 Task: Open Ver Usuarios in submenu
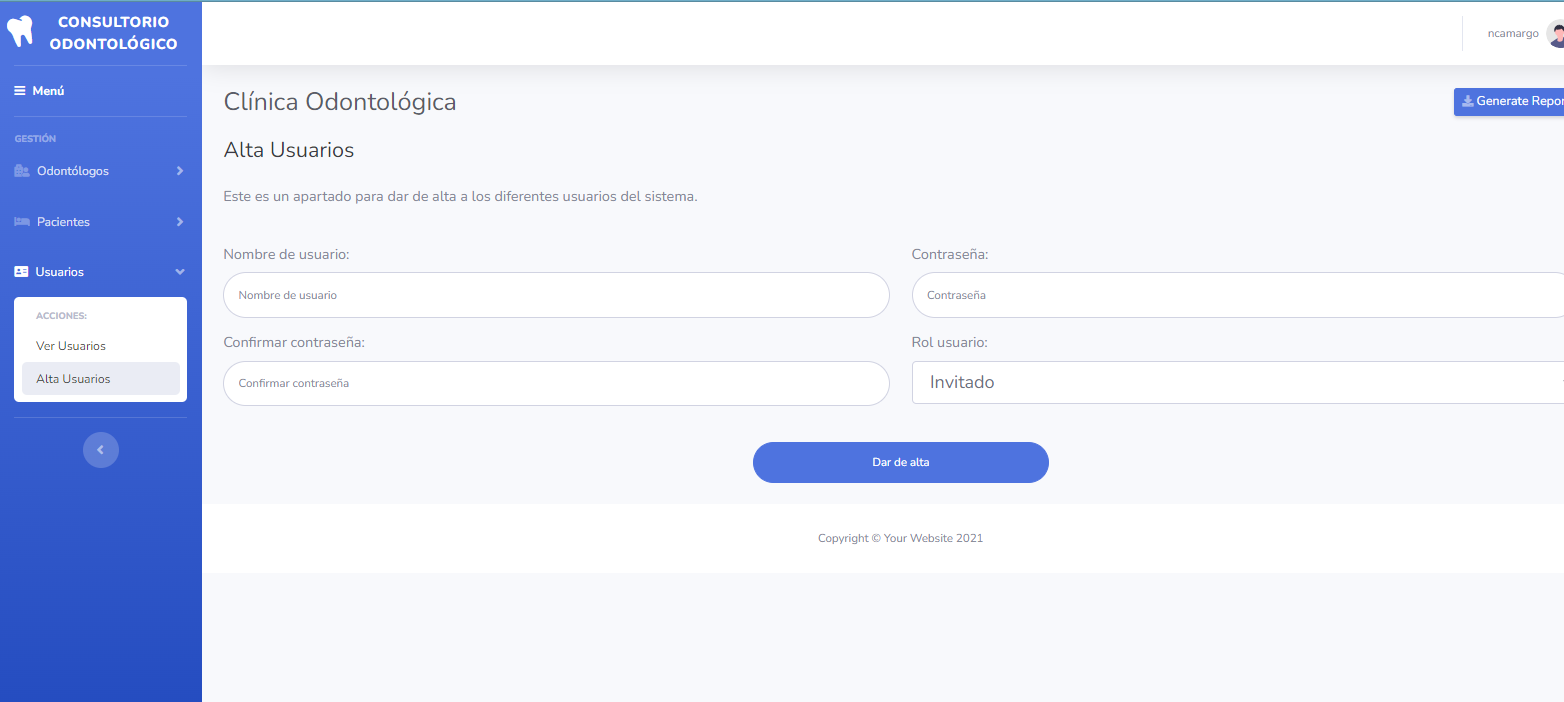tap(101, 346)
